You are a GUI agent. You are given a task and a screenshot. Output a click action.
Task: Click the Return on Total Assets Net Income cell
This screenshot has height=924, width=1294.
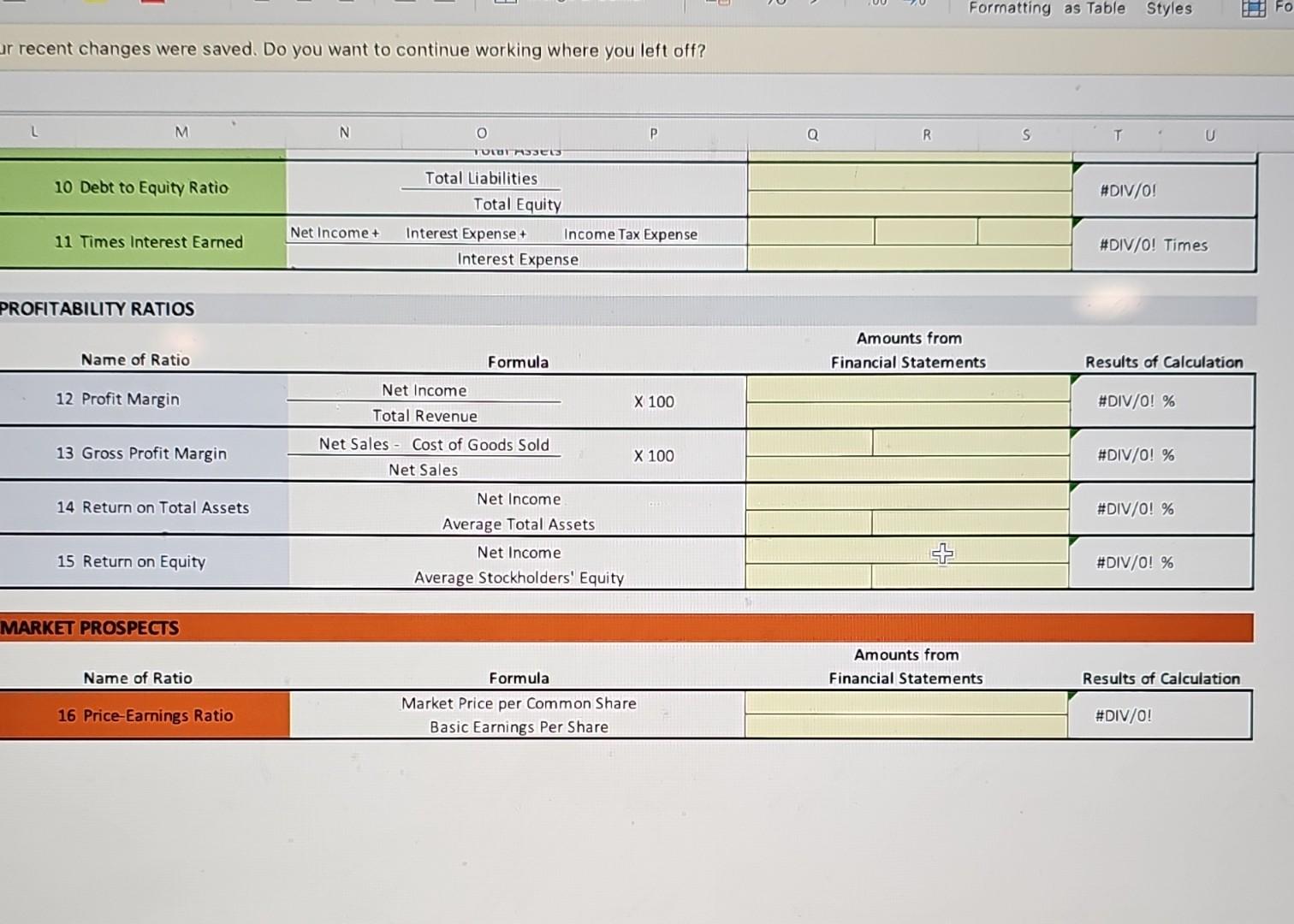907,497
